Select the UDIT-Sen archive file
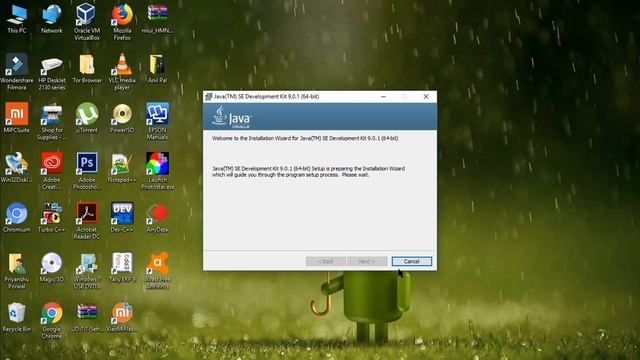The image size is (640, 360). tap(87, 317)
